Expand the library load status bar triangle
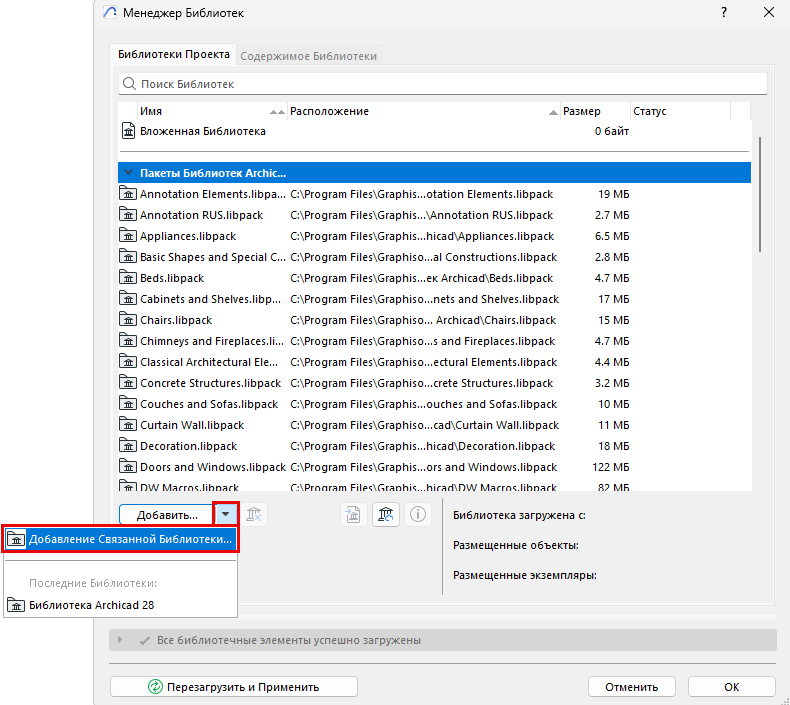The image size is (790, 705). click(120, 639)
